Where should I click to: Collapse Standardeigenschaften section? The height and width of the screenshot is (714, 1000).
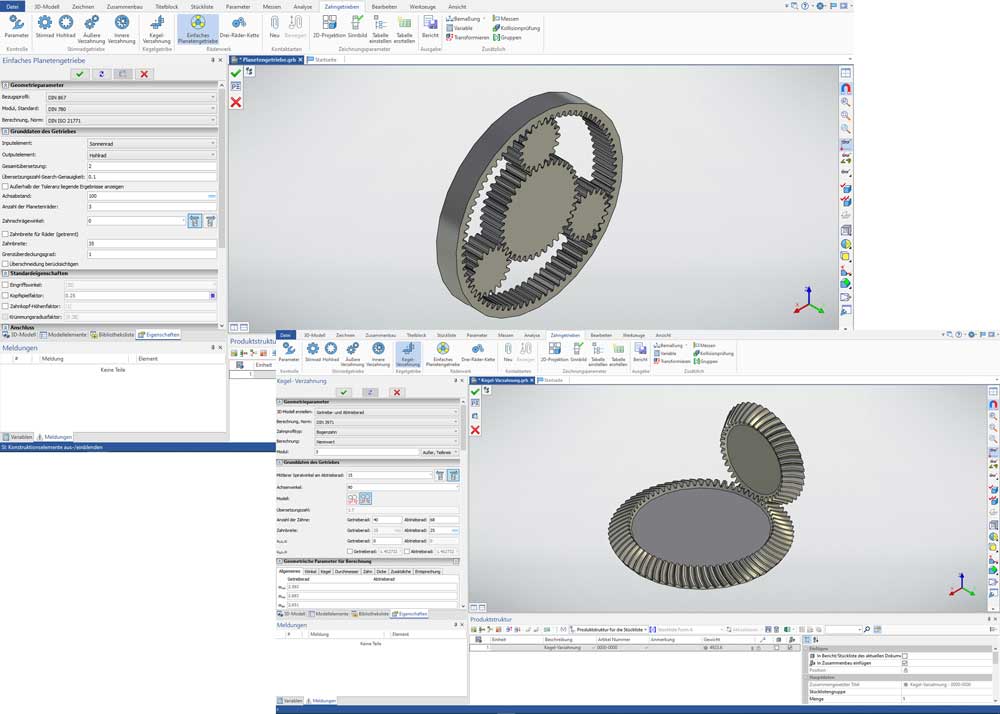click(5, 273)
